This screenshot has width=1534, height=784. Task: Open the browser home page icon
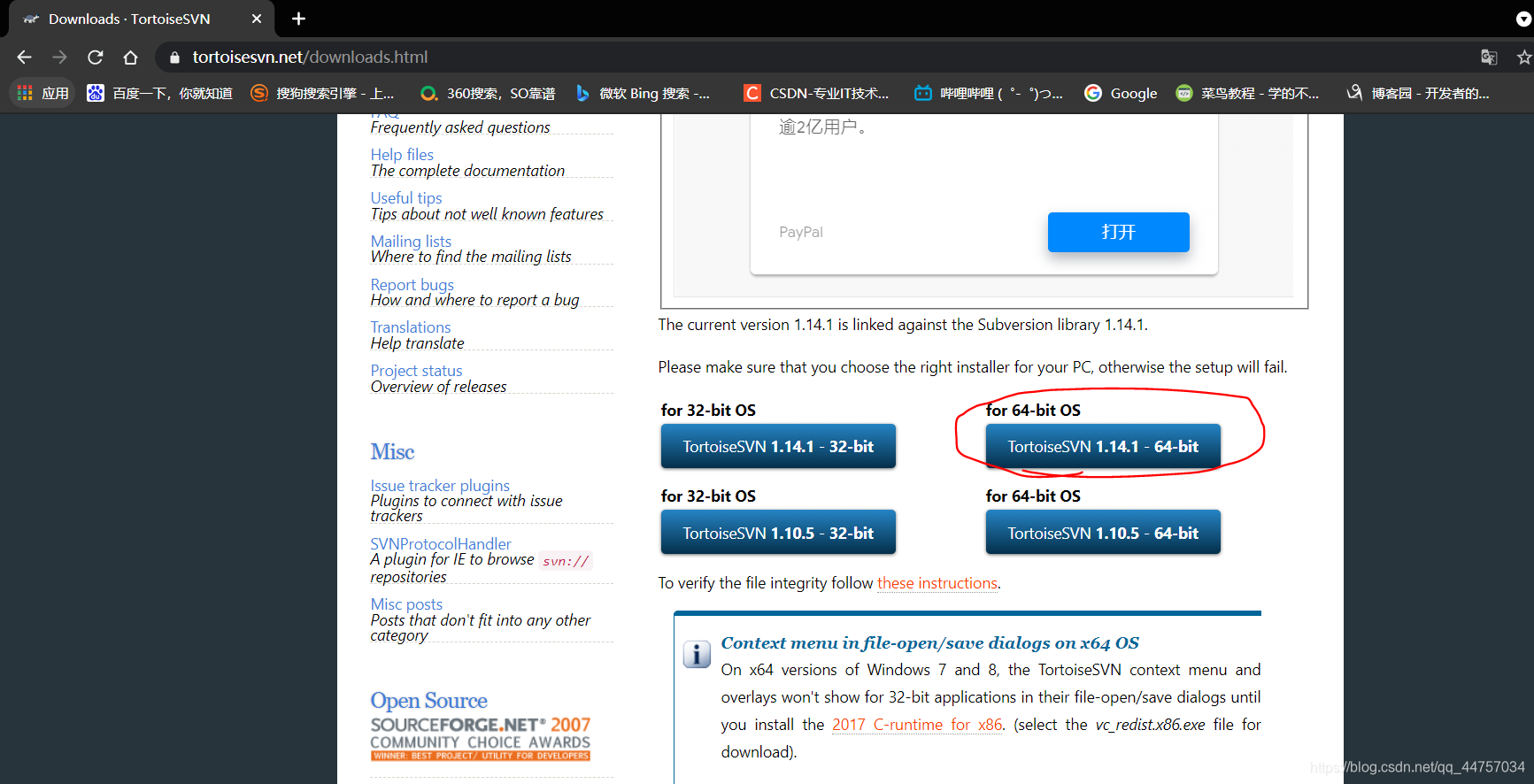130,58
